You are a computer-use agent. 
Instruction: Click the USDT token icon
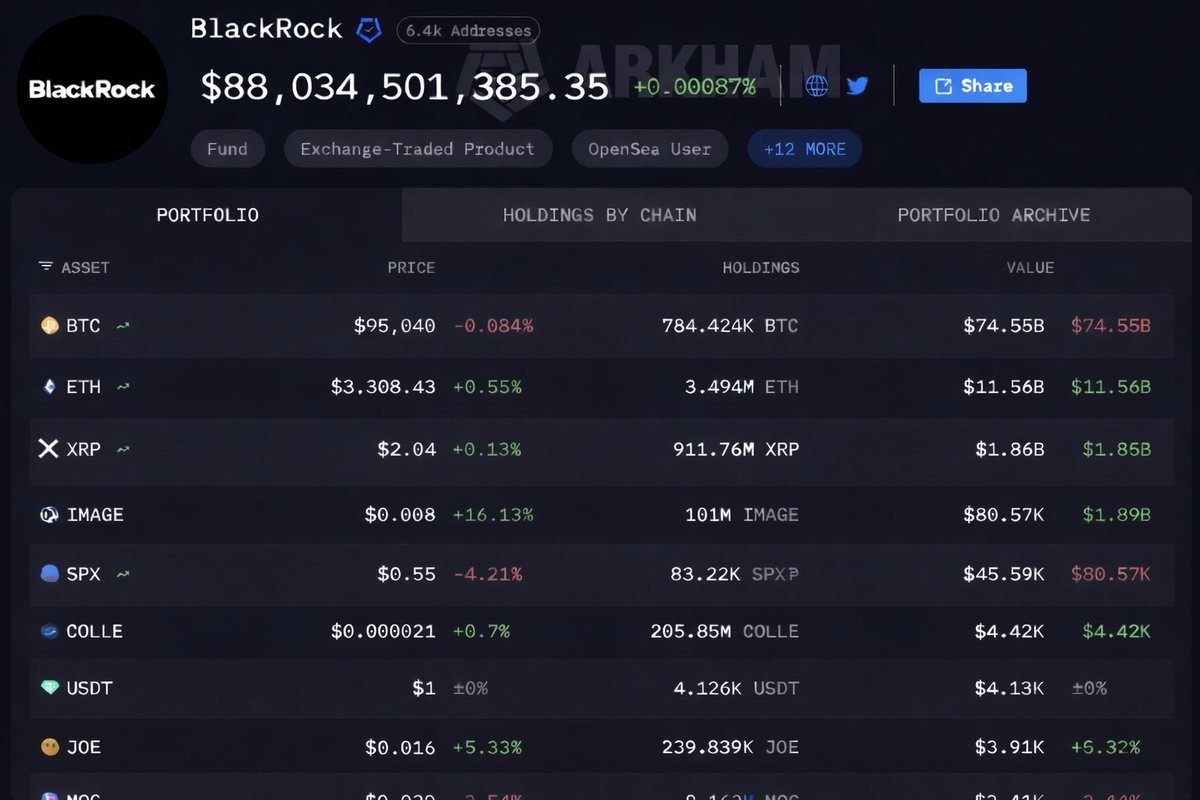[x=49, y=688]
